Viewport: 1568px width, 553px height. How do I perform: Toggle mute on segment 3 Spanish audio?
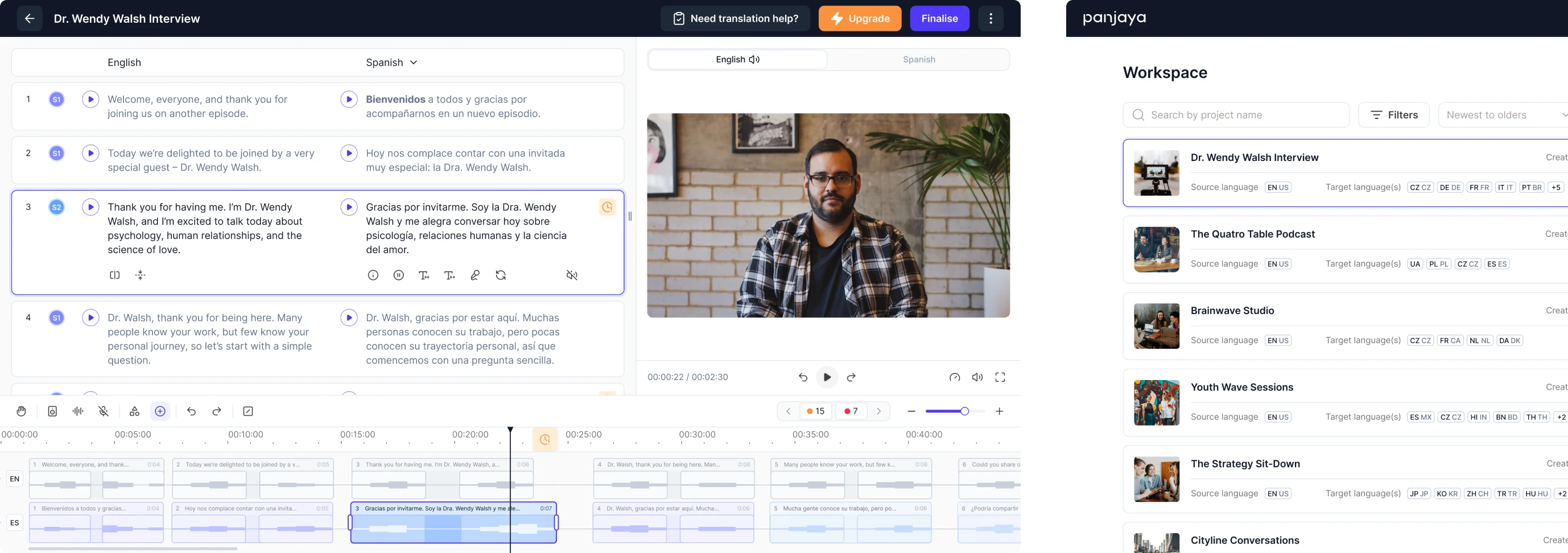click(572, 275)
